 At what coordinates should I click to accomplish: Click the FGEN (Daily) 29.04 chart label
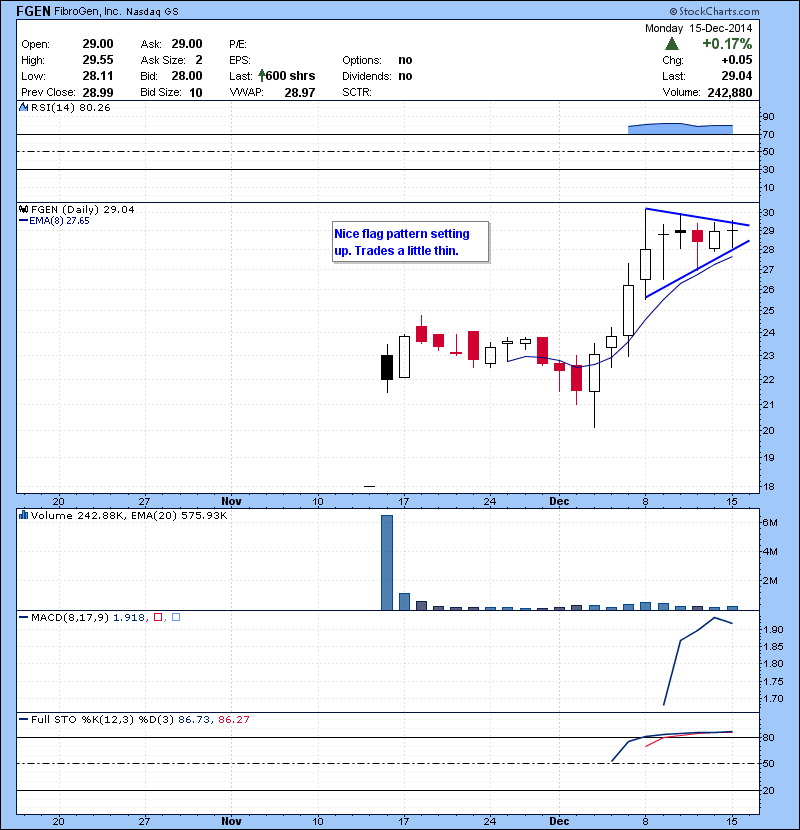point(83,209)
